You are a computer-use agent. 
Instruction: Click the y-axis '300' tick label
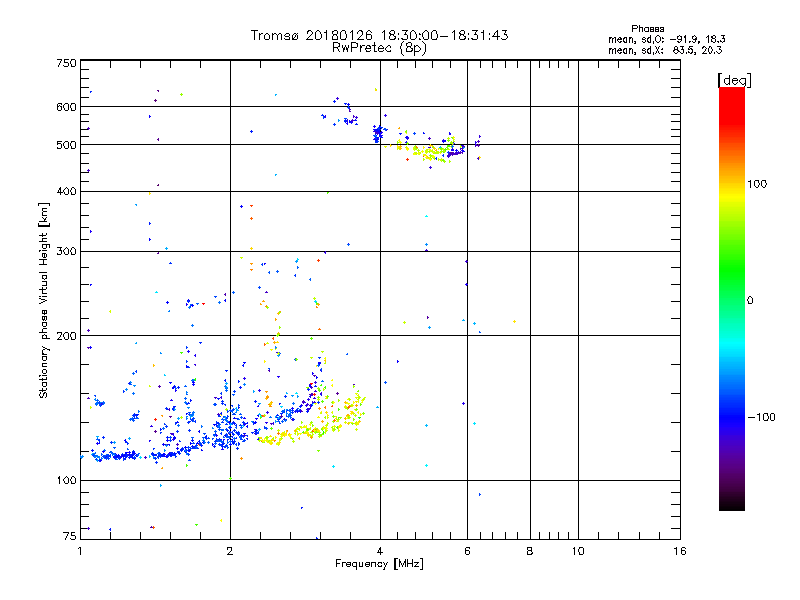click(x=66, y=252)
